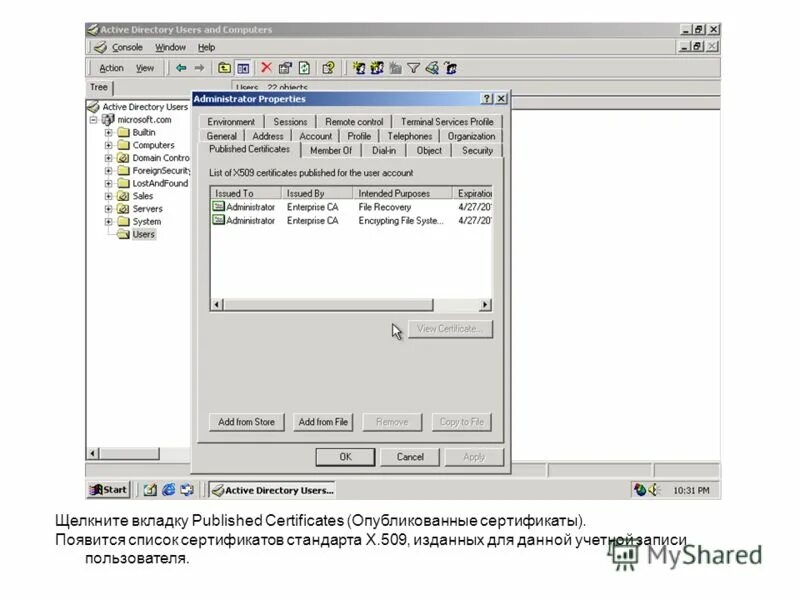Click the microsoft.com domain icon in tree
Screen dimensions: 800x600
[108, 119]
